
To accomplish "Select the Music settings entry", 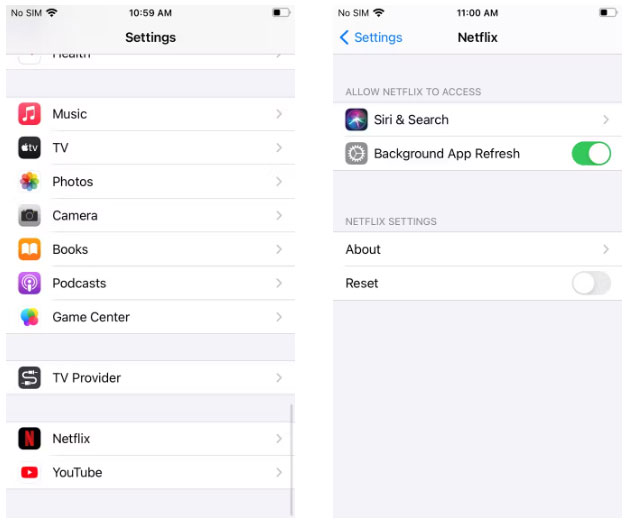I will [x=150, y=114].
